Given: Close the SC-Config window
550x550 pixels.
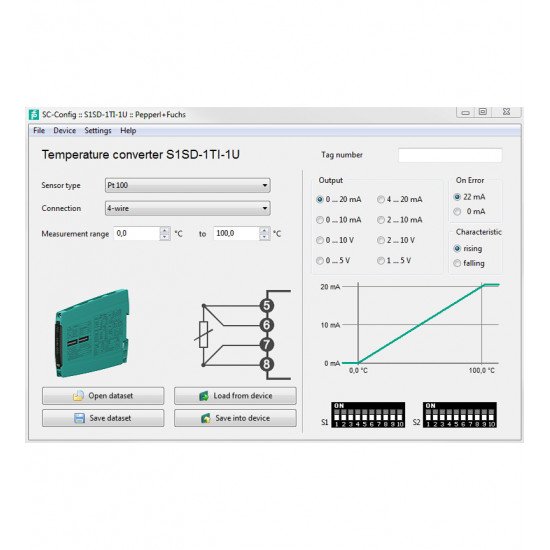Looking at the screenshot, I should tap(506, 112).
